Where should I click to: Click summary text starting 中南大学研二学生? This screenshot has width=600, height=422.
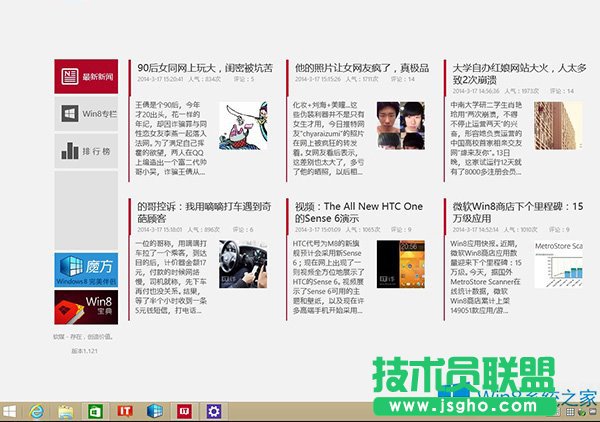tap(486, 138)
